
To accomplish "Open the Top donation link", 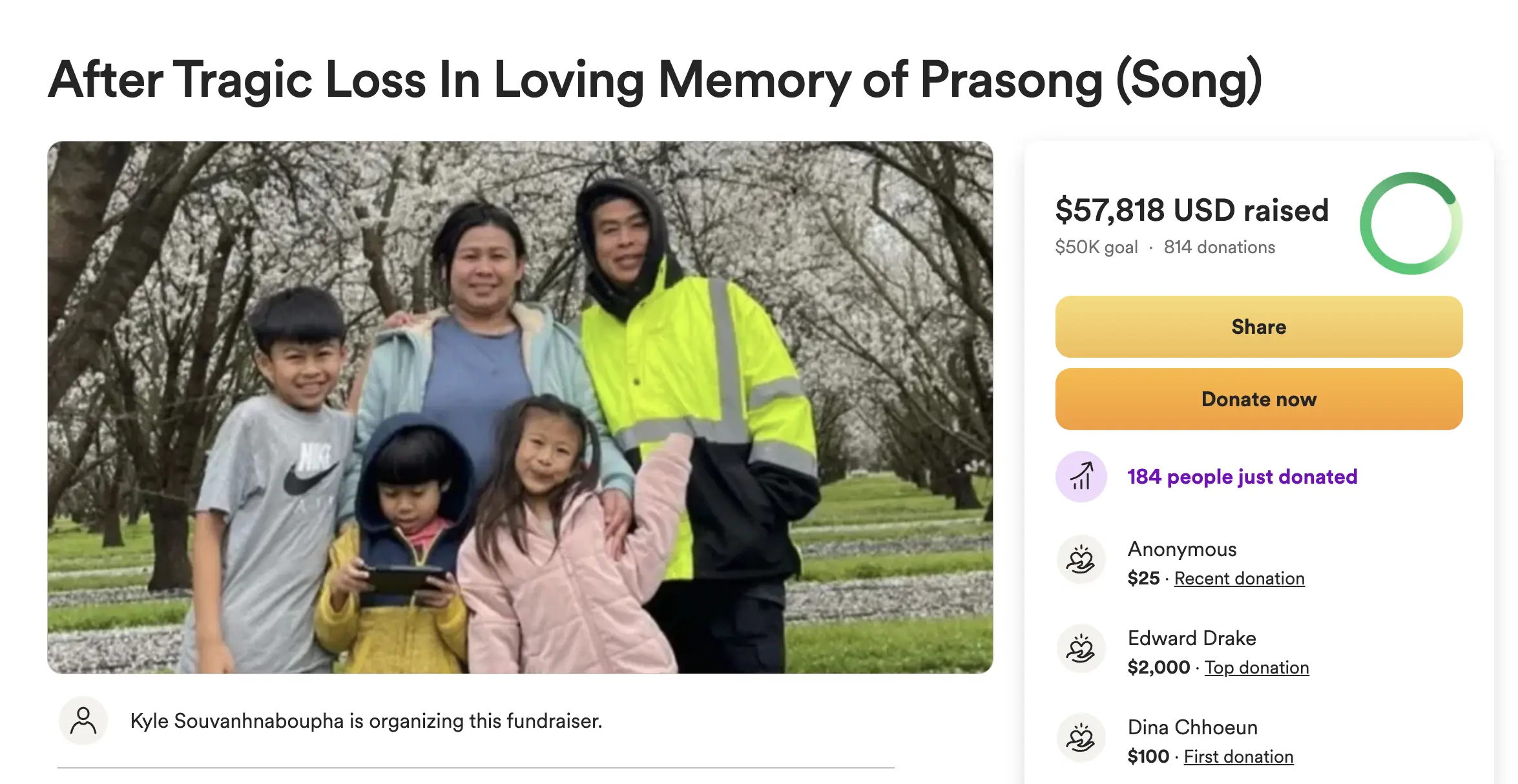I will (1256, 668).
